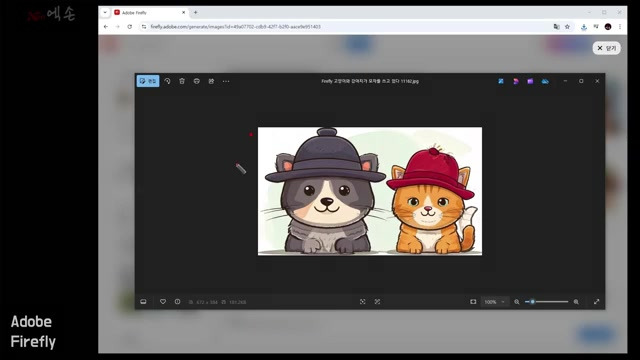Open the media control icon in Chrome toolbar

(596, 27)
